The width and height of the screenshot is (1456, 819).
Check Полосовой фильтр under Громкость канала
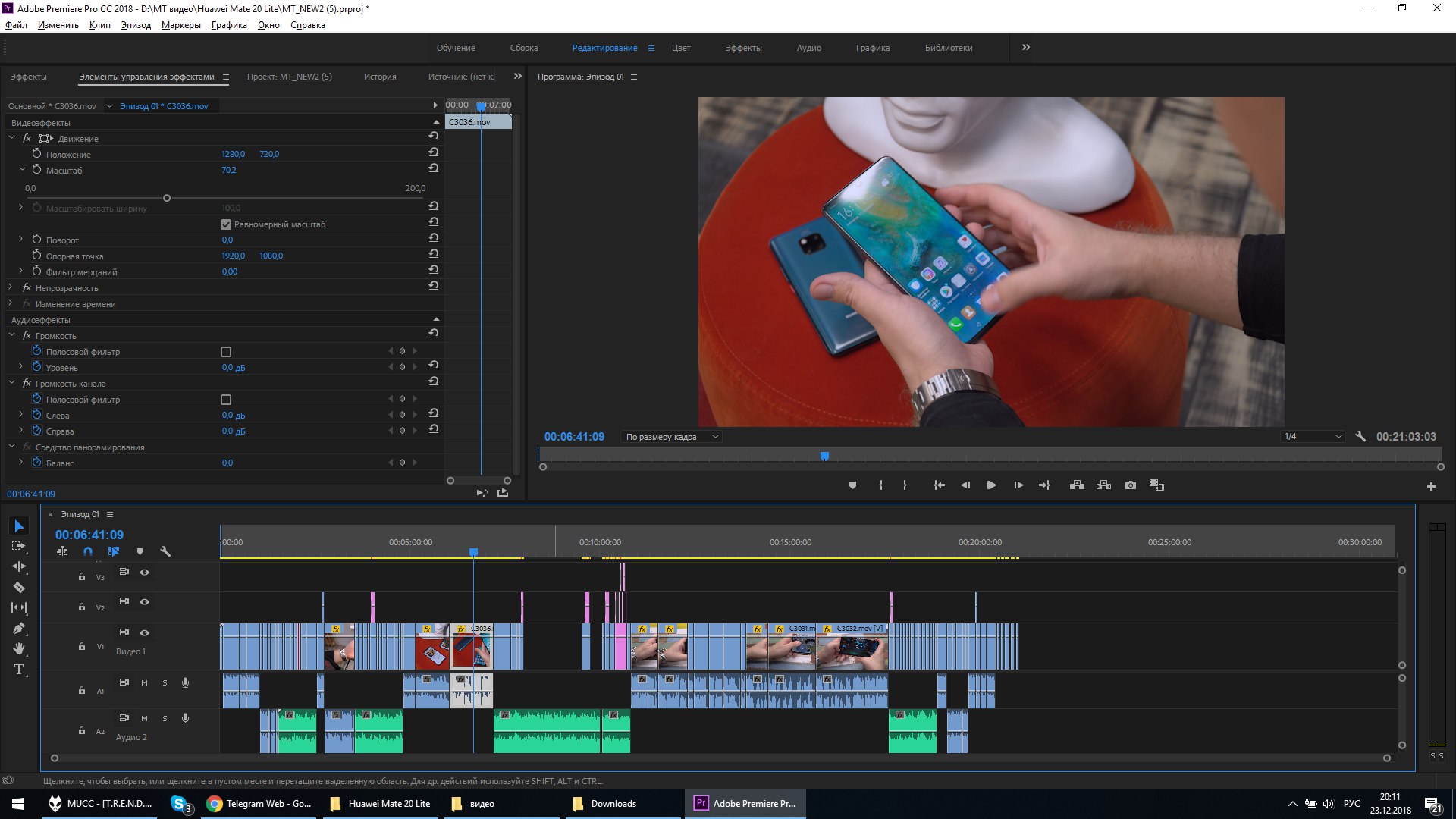(226, 400)
